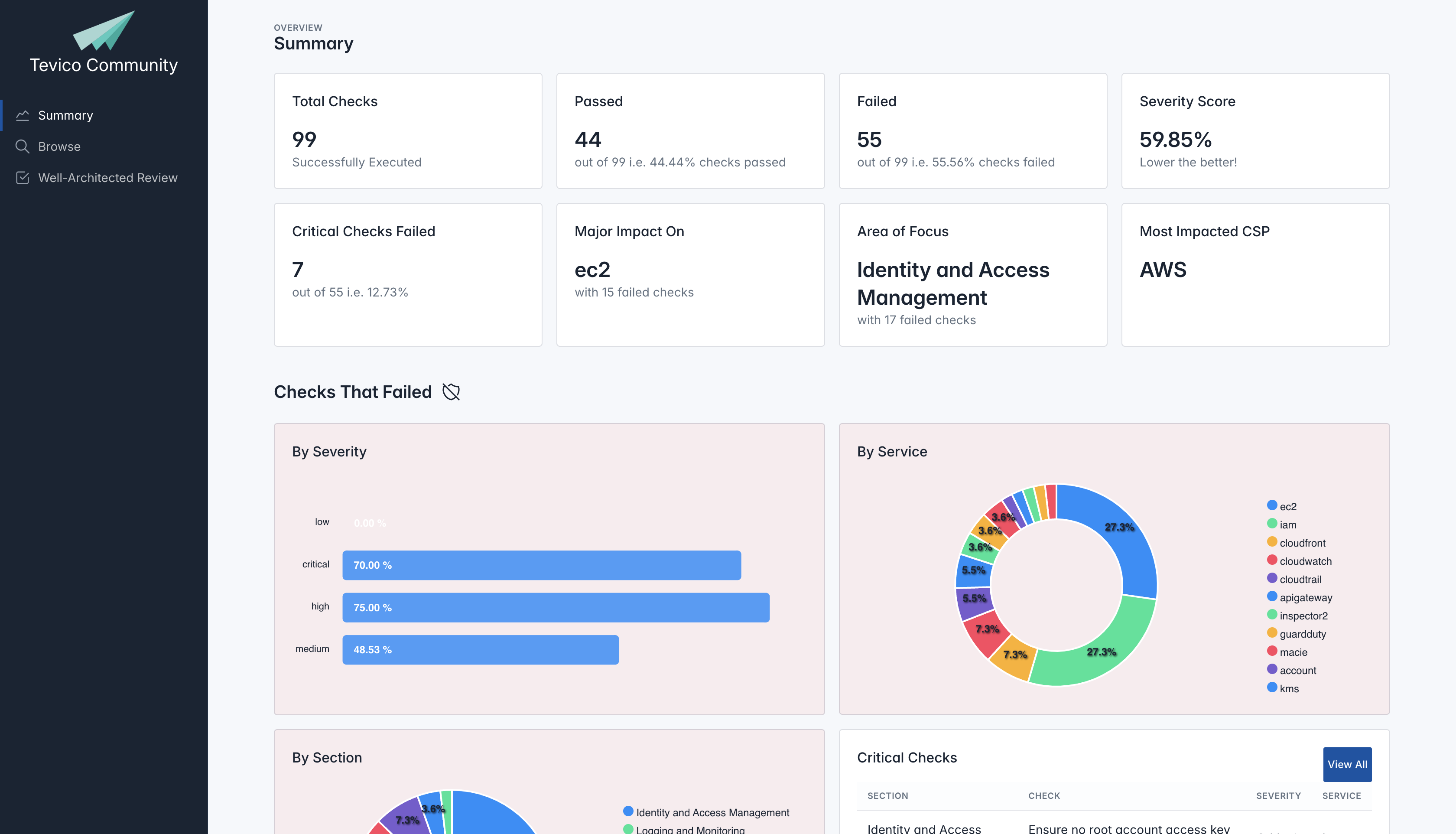
Task: Click the high severity 75.00 % bar
Action: click(556, 608)
